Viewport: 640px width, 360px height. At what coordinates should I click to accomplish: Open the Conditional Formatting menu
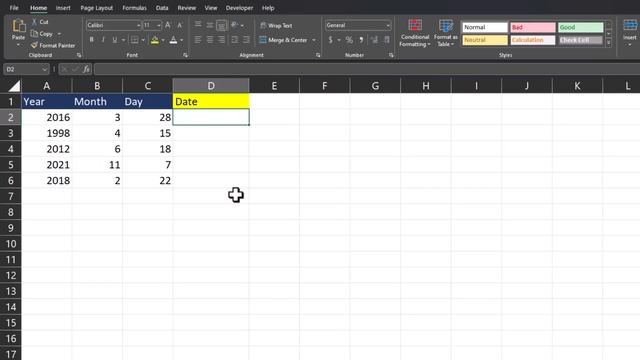pyautogui.click(x=415, y=33)
